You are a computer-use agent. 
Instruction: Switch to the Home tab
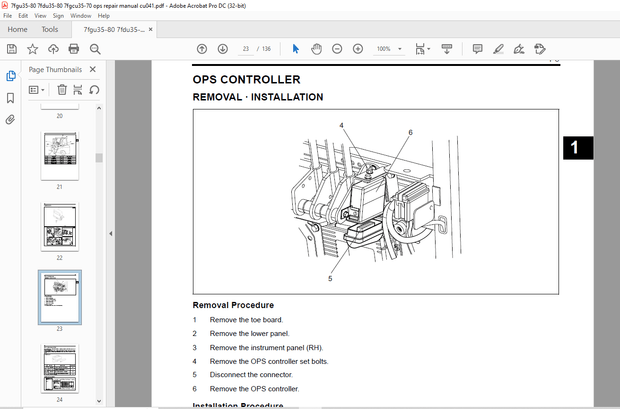17,29
